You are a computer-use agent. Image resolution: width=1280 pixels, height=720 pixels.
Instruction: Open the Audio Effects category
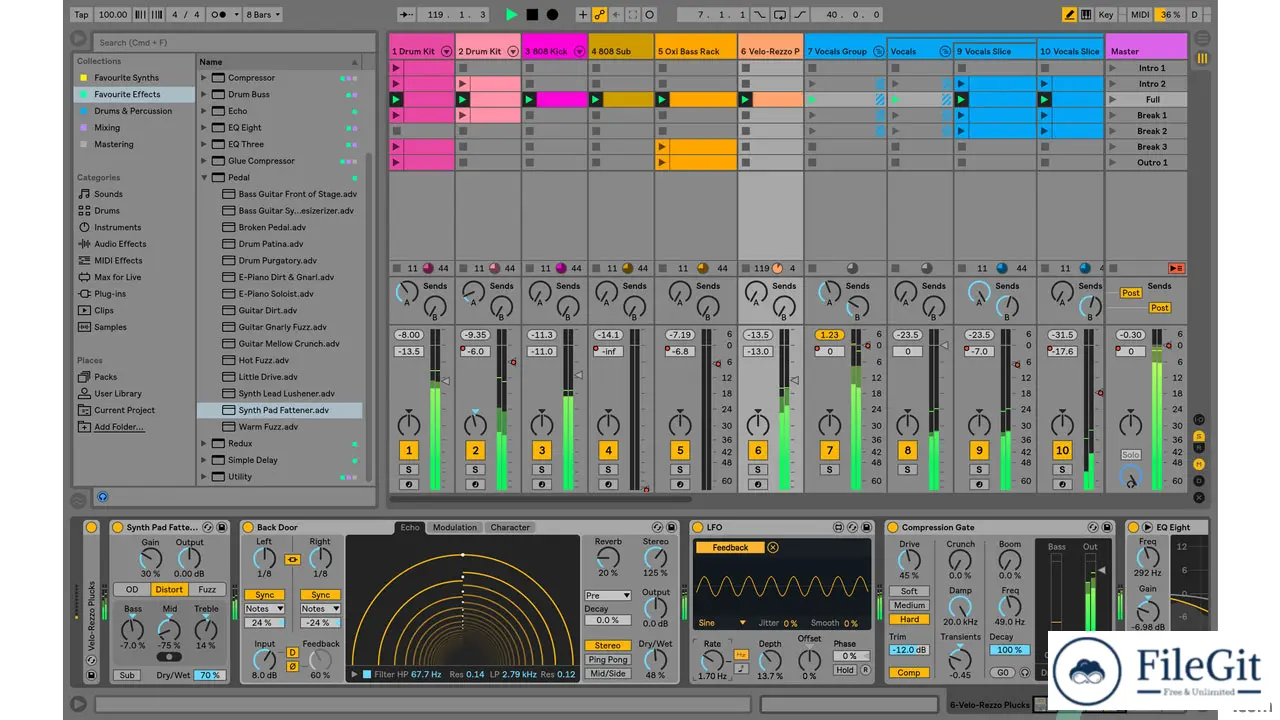120,244
